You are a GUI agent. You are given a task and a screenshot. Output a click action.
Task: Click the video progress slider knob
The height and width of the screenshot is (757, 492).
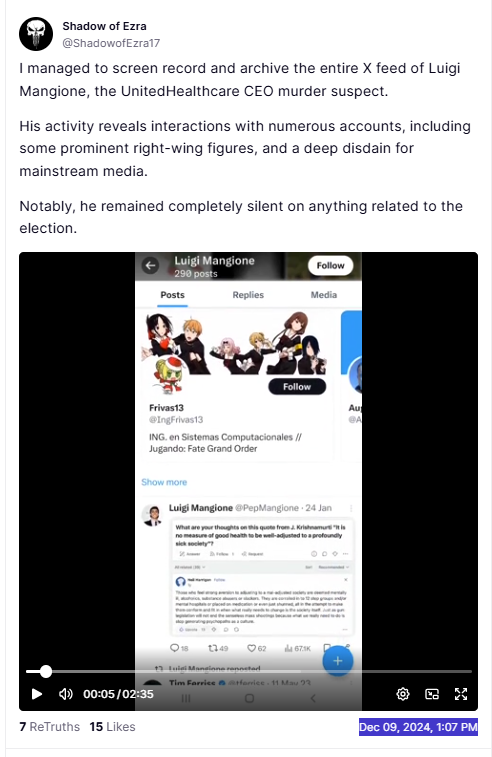click(46, 671)
